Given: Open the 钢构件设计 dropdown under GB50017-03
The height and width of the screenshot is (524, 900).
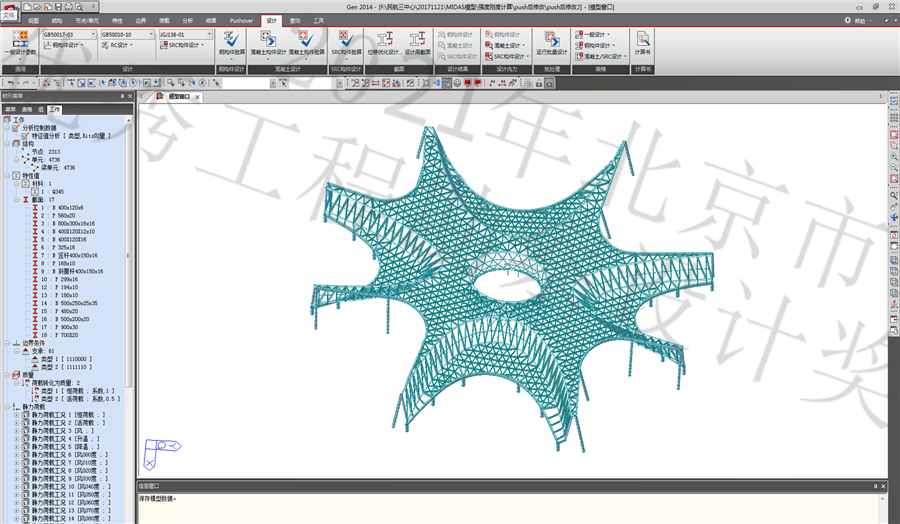Looking at the screenshot, I should pyautogui.click(x=63, y=45).
